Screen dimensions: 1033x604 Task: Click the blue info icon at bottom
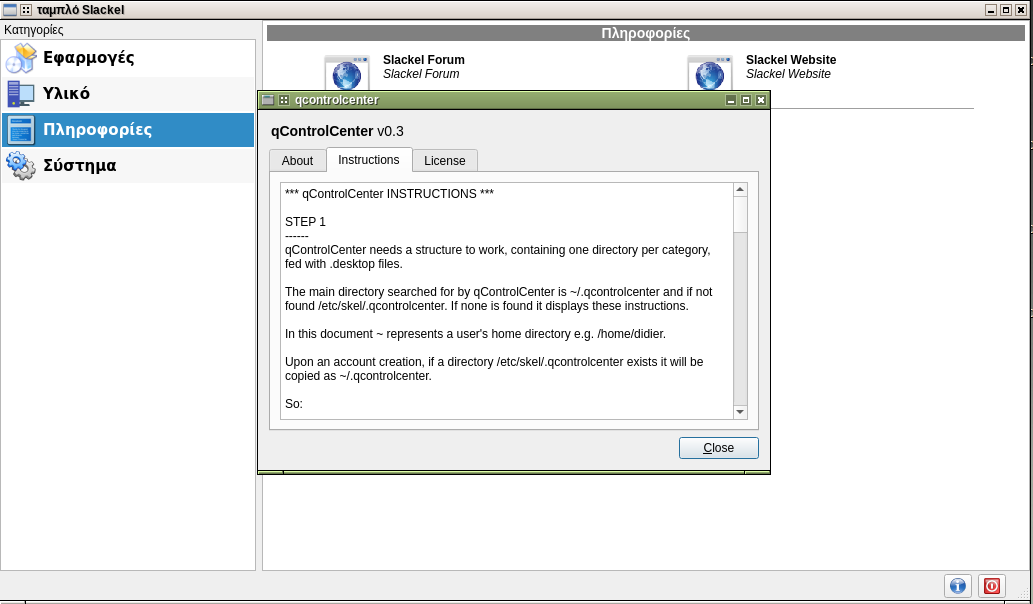coord(957,586)
